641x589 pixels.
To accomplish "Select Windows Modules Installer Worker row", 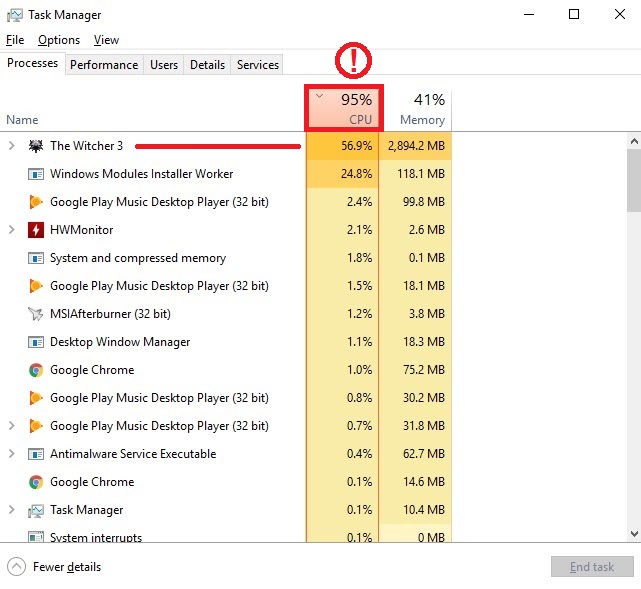I will point(226,174).
